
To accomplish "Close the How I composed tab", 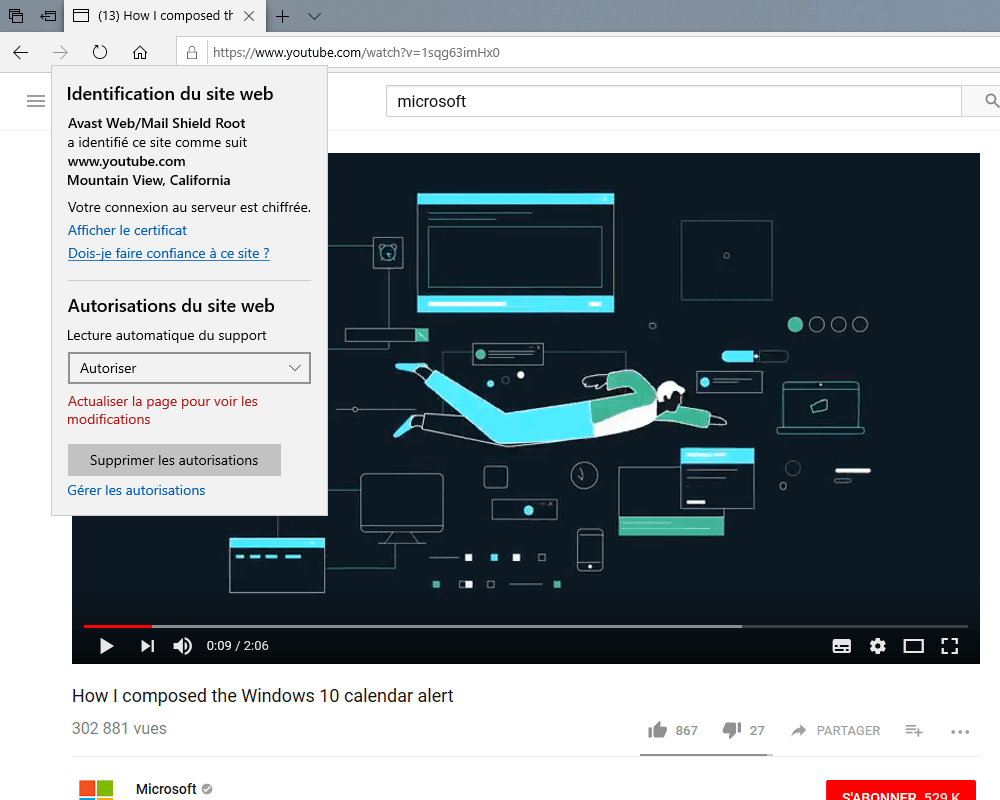I will click(x=249, y=16).
